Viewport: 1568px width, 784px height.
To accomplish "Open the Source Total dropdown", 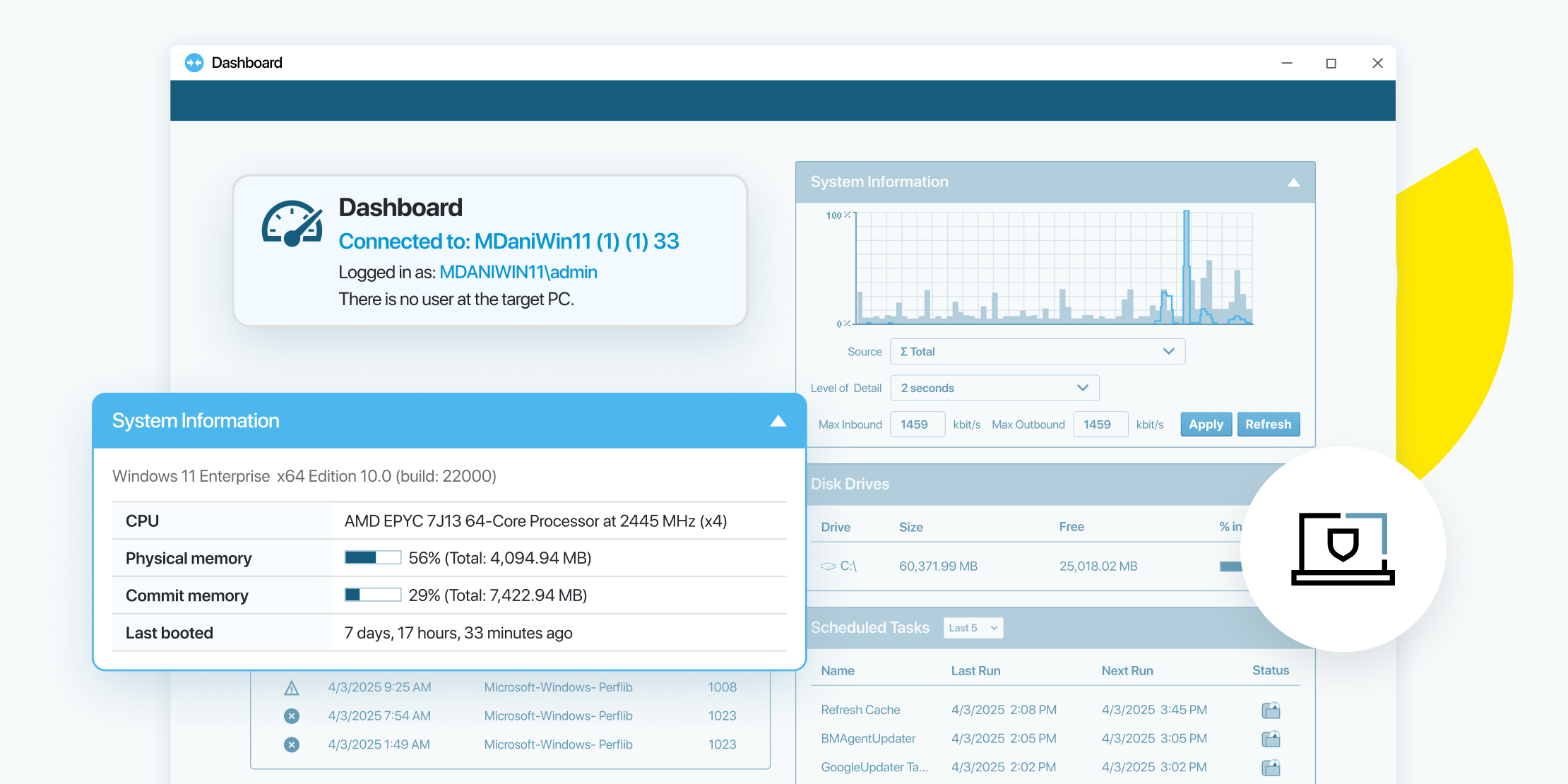I will coord(1037,352).
